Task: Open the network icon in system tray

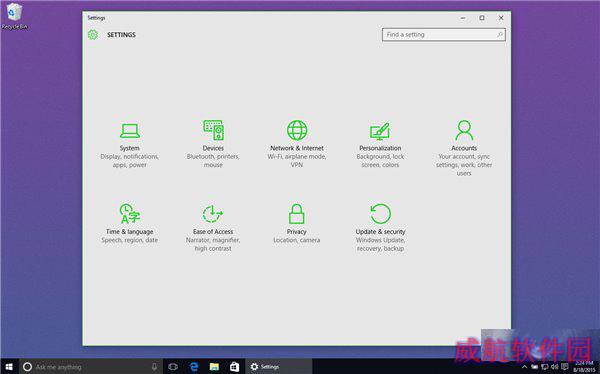Action: [545, 367]
